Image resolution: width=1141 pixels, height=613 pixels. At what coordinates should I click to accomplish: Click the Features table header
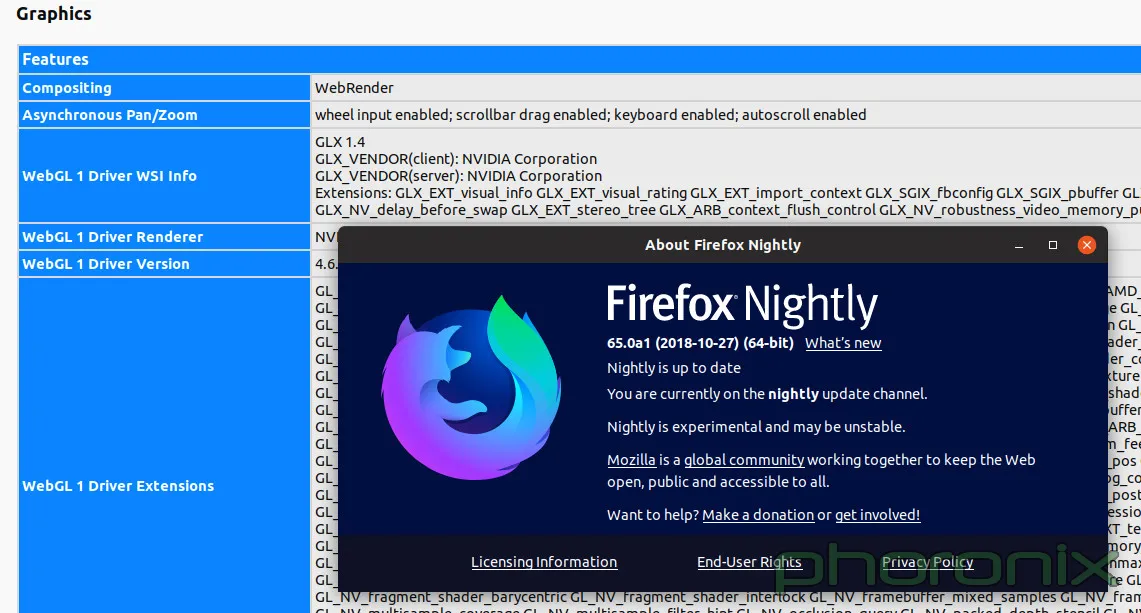[x=579, y=59]
